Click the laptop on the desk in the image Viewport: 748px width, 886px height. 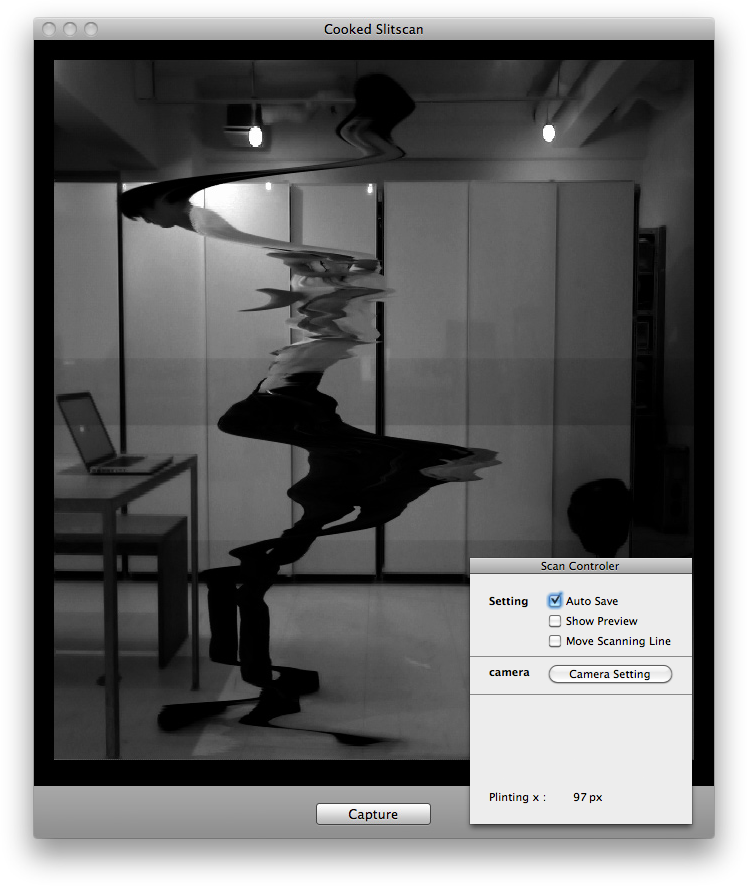click(x=100, y=435)
